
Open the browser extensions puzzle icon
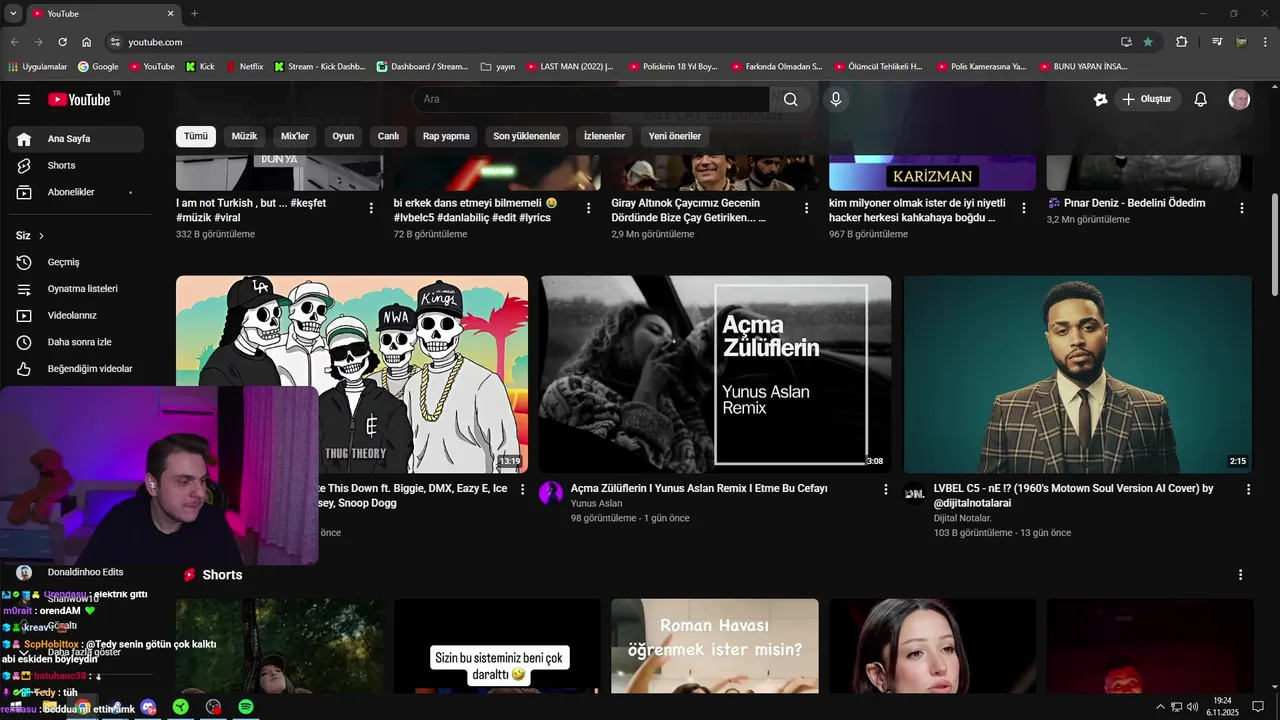[1182, 42]
